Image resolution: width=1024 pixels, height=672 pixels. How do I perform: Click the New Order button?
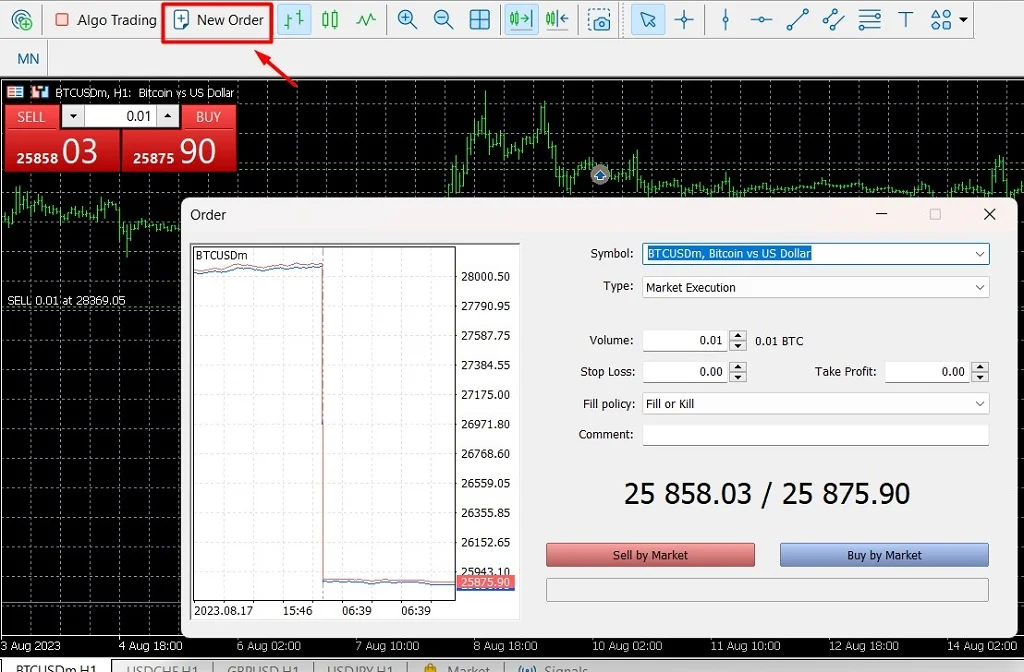pyautogui.click(x=216, y=19)
